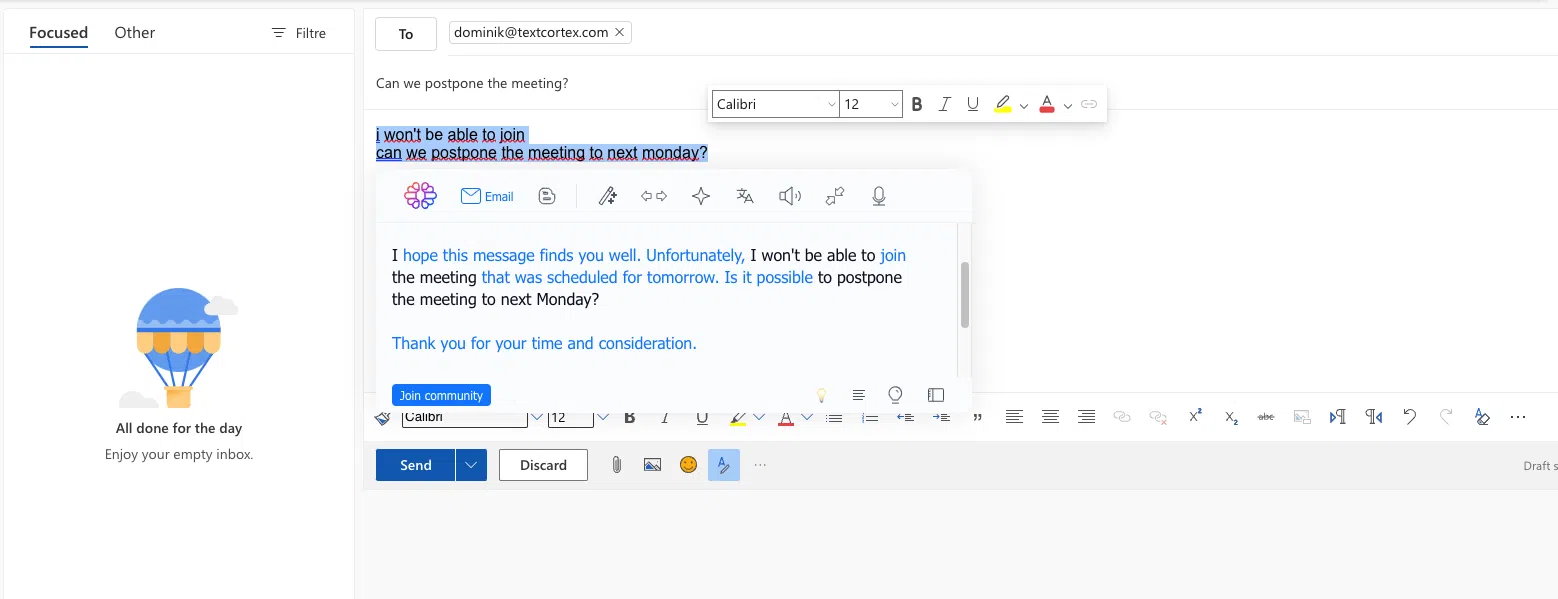Image resolution: width=1558 pixels, height=599 pixels.
Task: Toggle bold in the floating format toolbar
Action: (x=917, y=104)
